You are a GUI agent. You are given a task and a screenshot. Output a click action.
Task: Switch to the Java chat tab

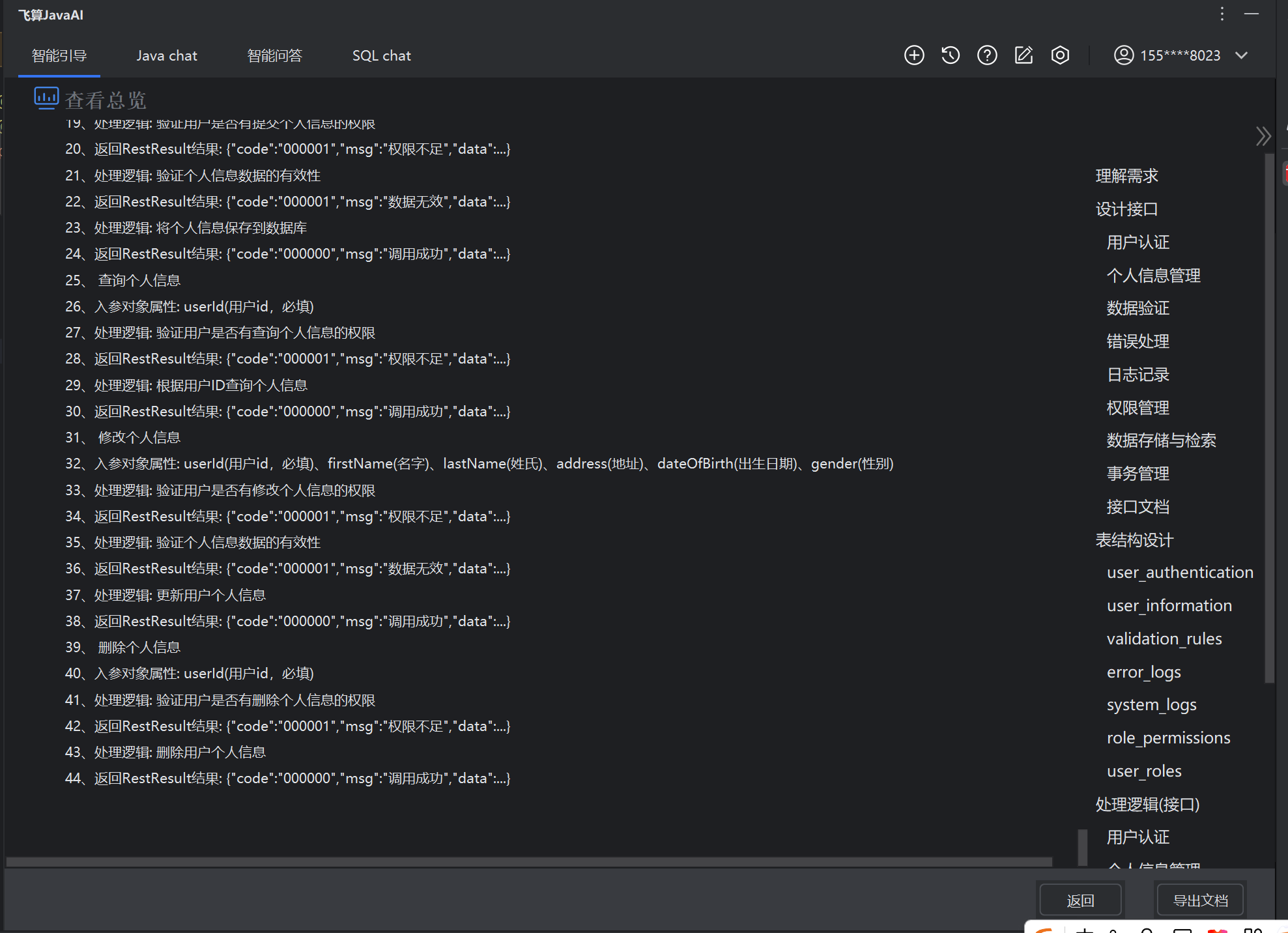pyautogui.click(x=167, y=56)
